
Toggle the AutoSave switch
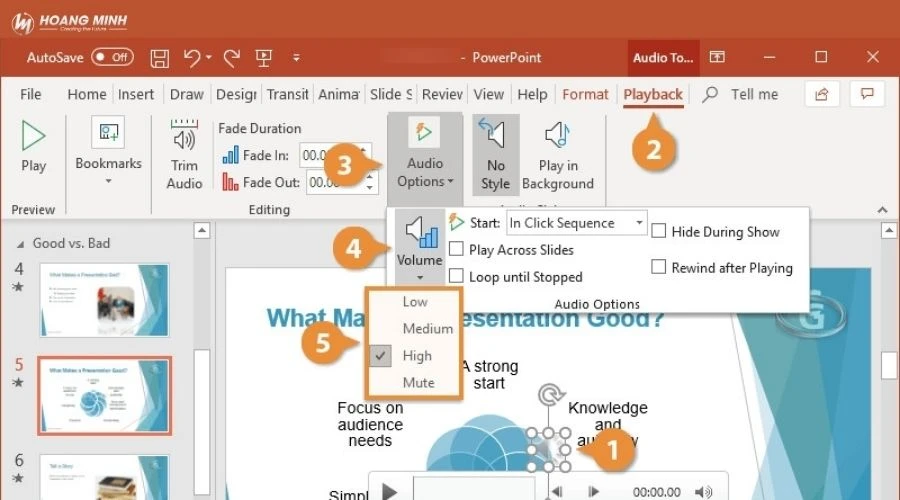112,57
